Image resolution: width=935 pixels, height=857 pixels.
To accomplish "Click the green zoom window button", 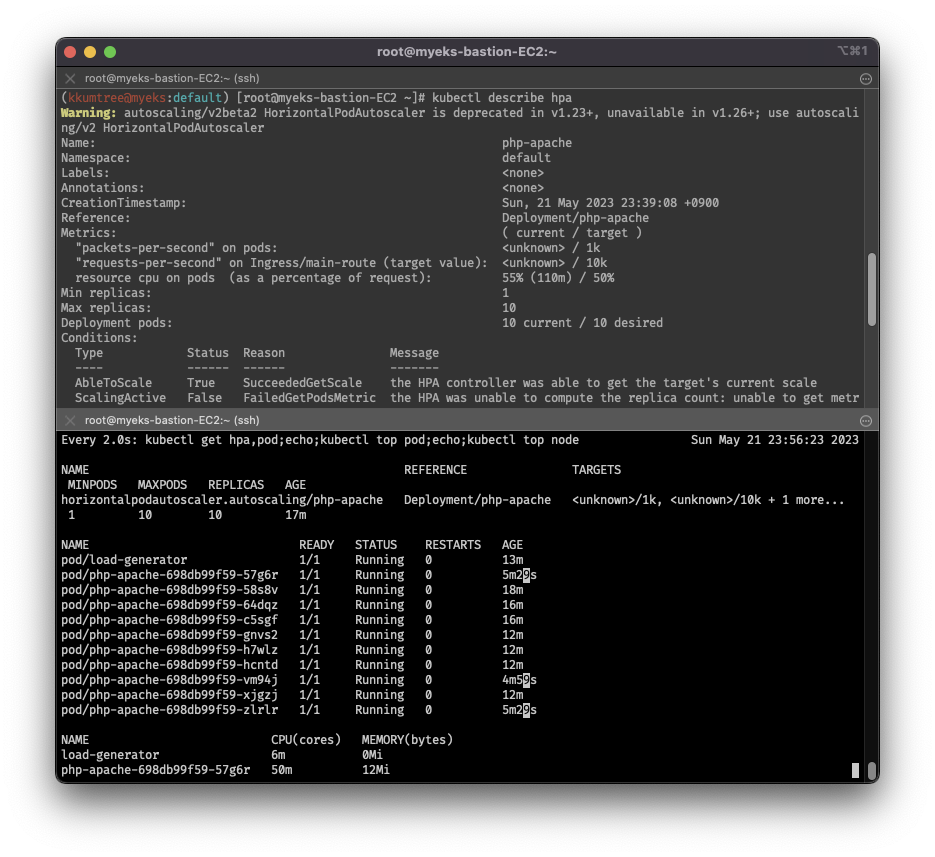I will click(x=110, y=52).
